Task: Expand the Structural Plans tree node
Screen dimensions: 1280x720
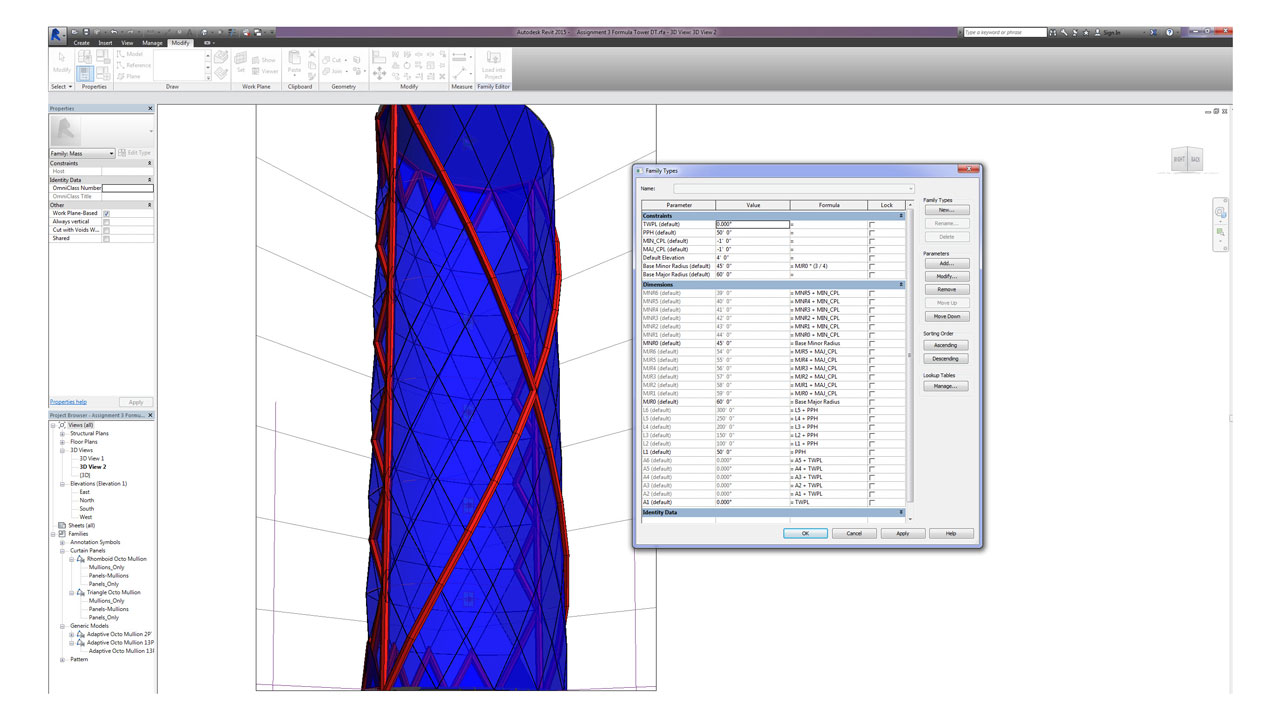Action: click(x=62, y=434)
